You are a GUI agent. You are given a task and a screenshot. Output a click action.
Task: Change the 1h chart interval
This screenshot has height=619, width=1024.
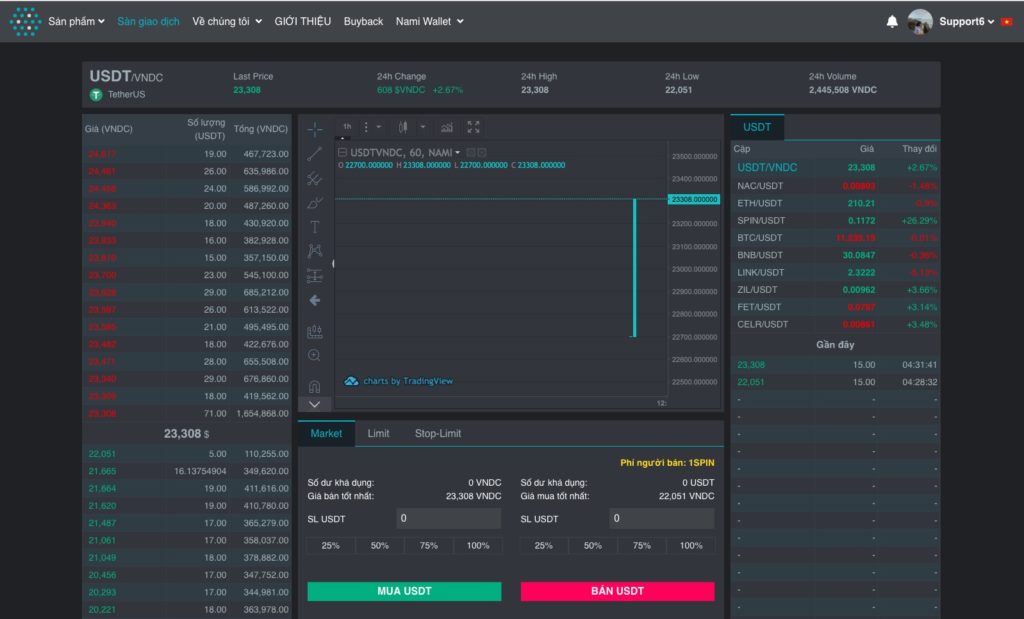(347, 127)
